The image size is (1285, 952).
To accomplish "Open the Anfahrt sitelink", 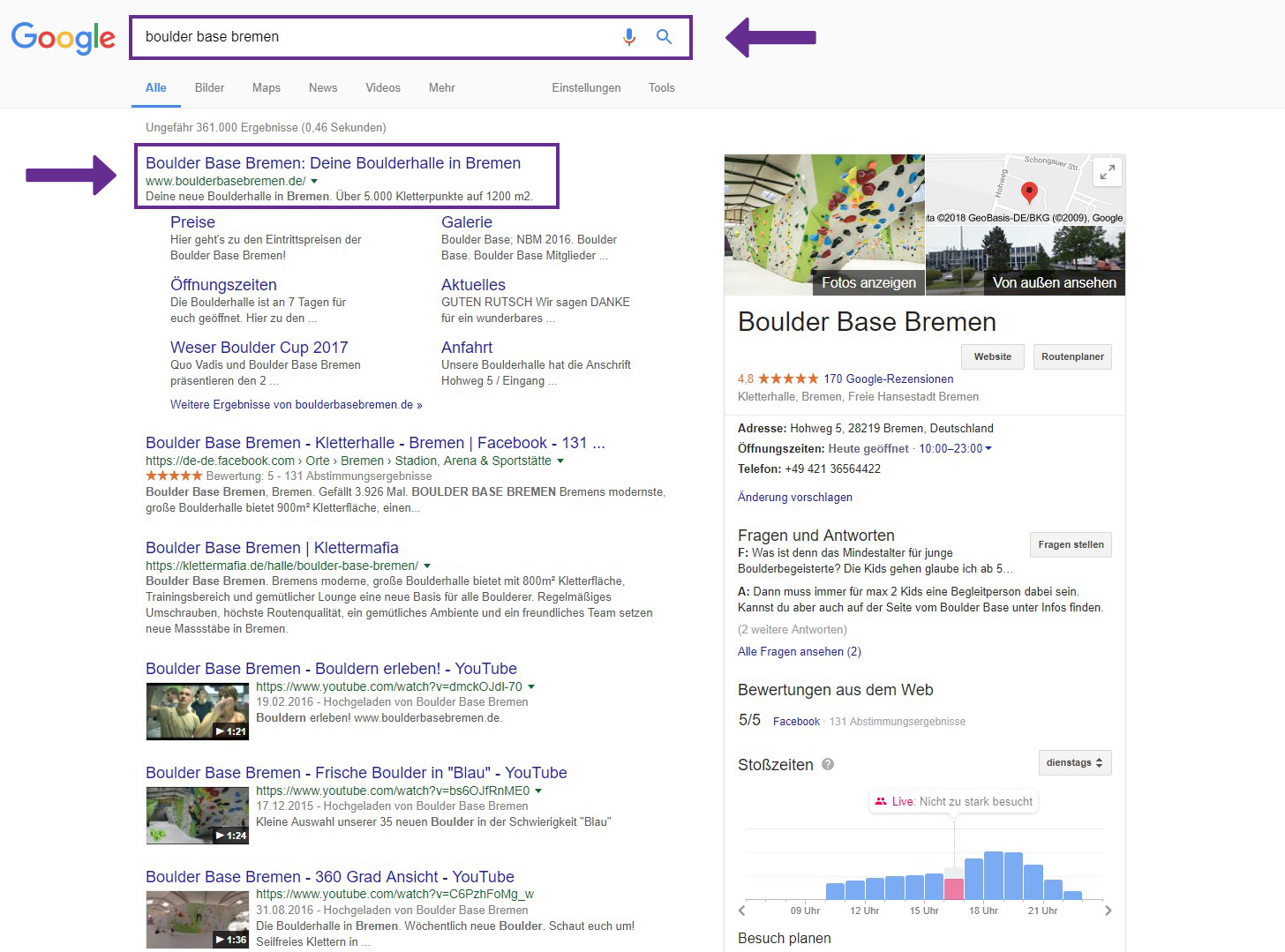I will click(467, 348).
